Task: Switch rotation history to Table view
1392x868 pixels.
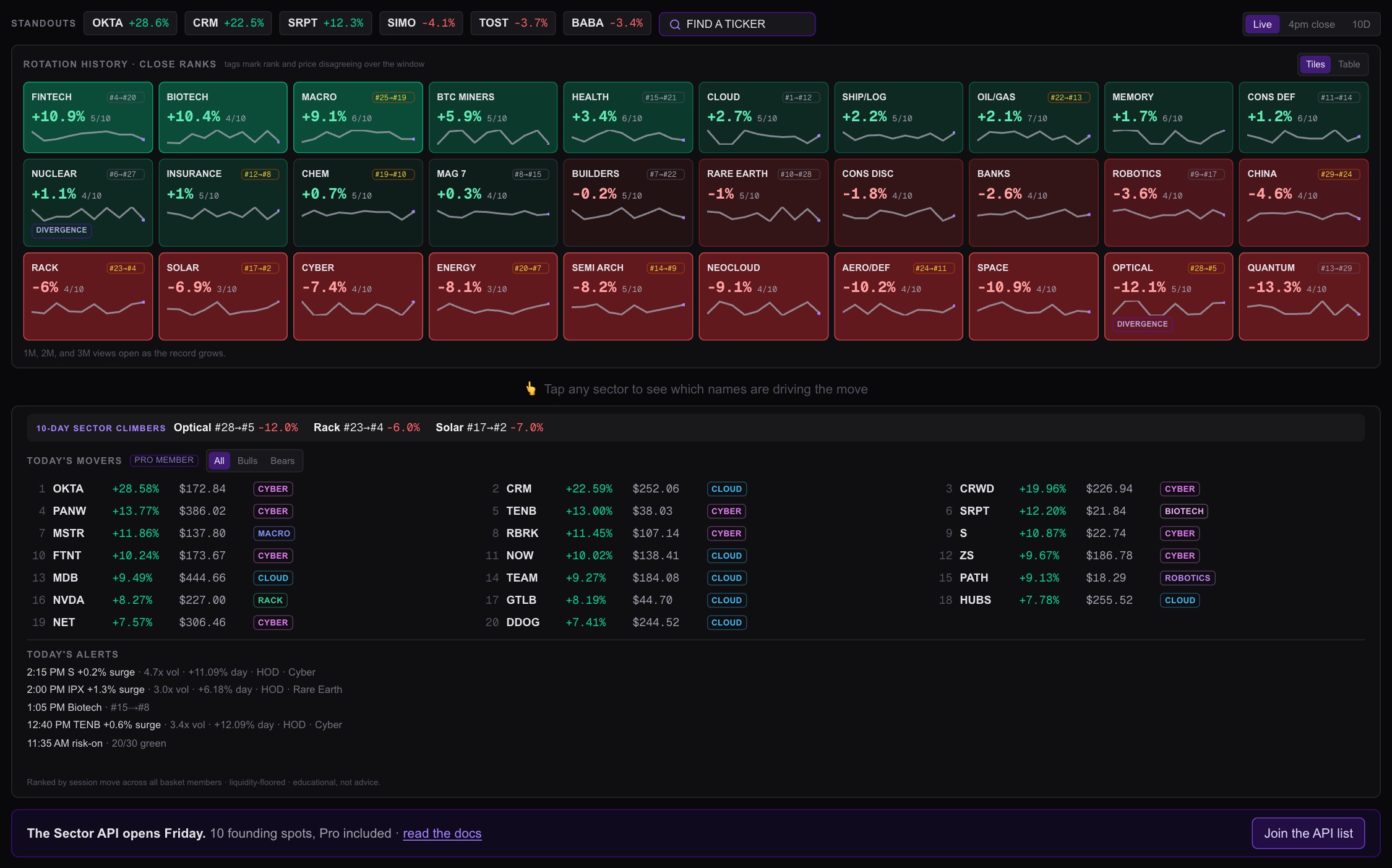Action: point(1349,64)
